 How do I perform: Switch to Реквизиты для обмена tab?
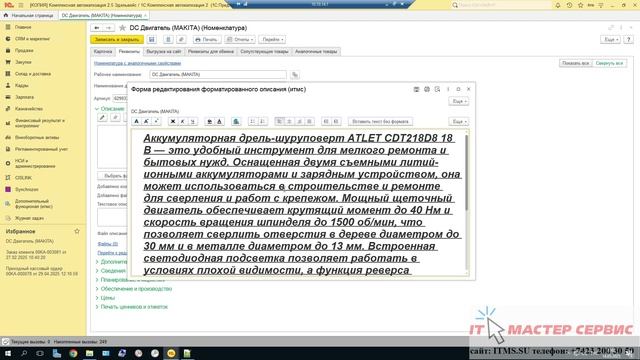[211, 52]
